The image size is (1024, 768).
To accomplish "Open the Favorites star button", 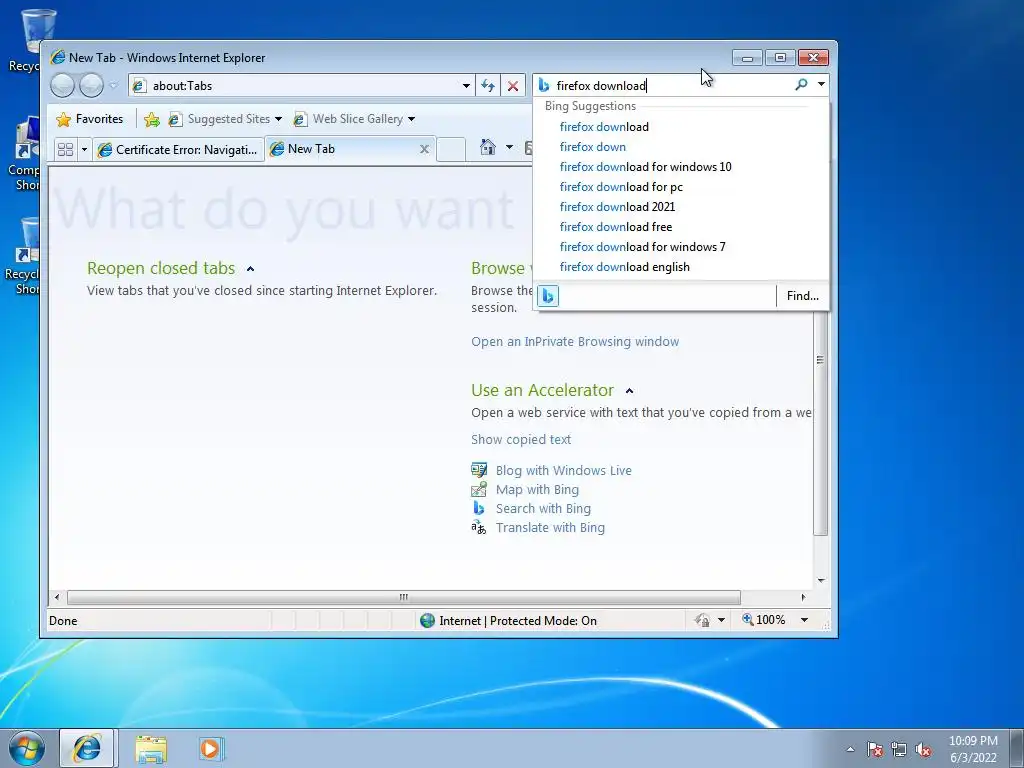I will [90, 119].
